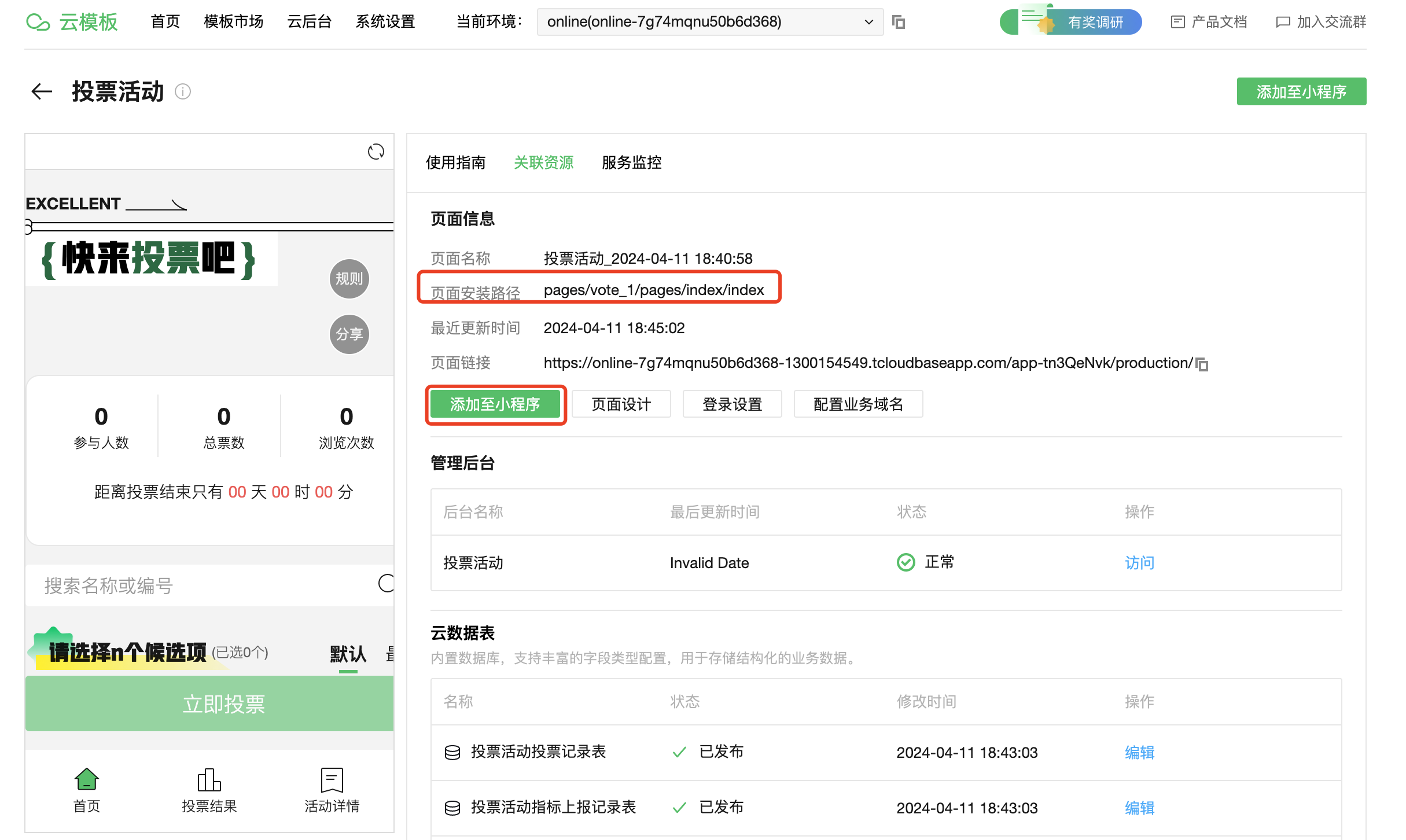Open 模板市场 in top navigation
Screen dimensions: 1406x840
click(234, 22)
